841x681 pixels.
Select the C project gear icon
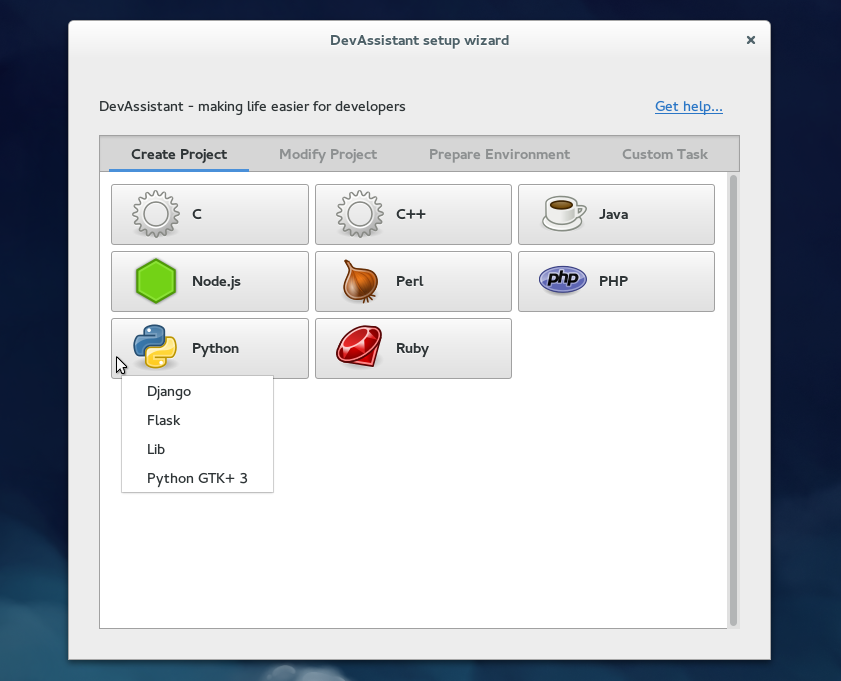tap(154, 214)
